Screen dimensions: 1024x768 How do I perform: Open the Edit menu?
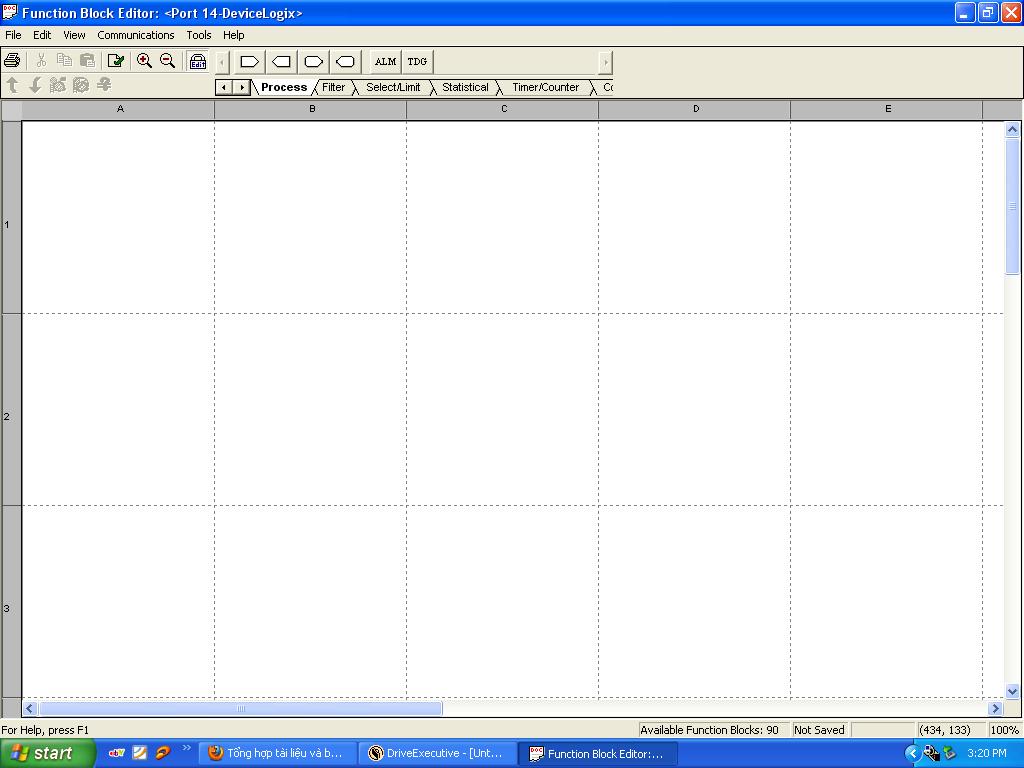point(42,35)
